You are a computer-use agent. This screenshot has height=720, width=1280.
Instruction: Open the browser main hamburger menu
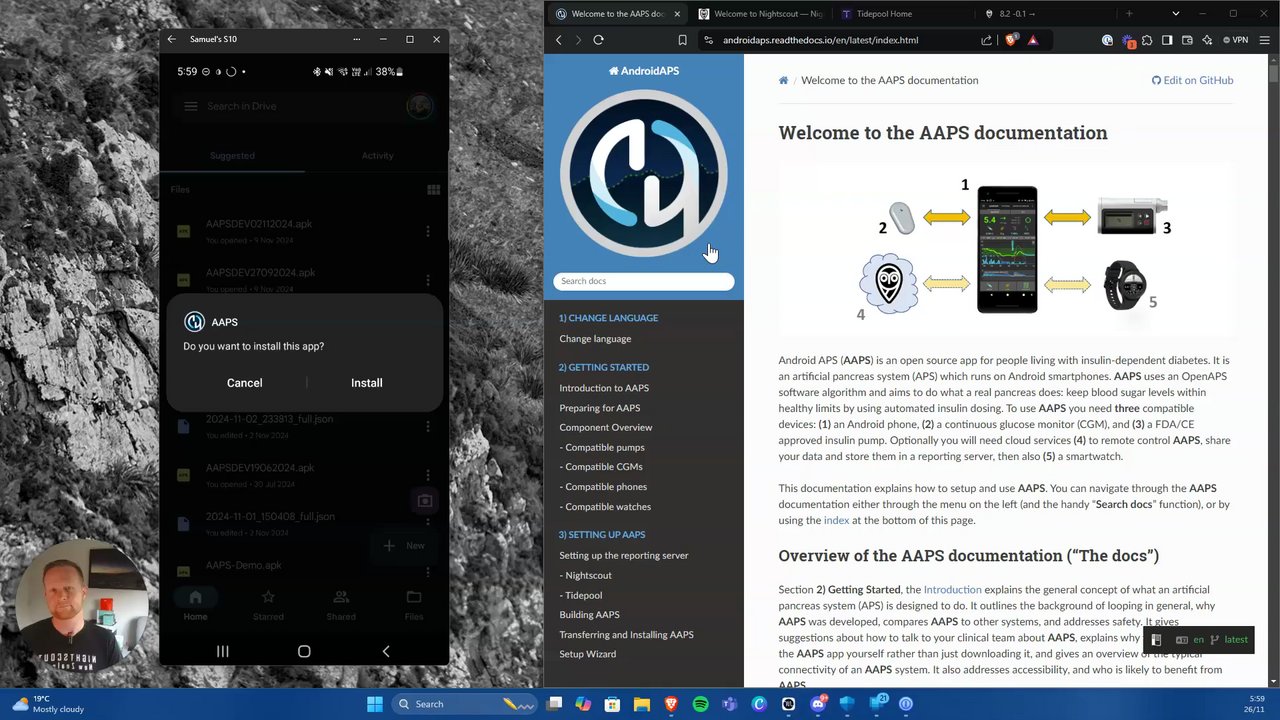coord(1264,40)
